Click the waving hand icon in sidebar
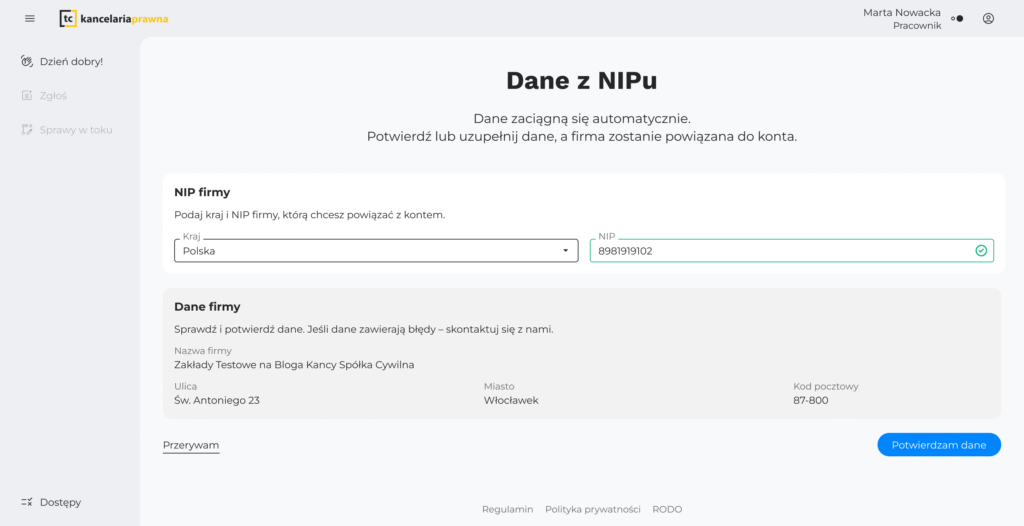Image resolution: width=1024 pixels, height=526 pixels. tap(27, 61)
